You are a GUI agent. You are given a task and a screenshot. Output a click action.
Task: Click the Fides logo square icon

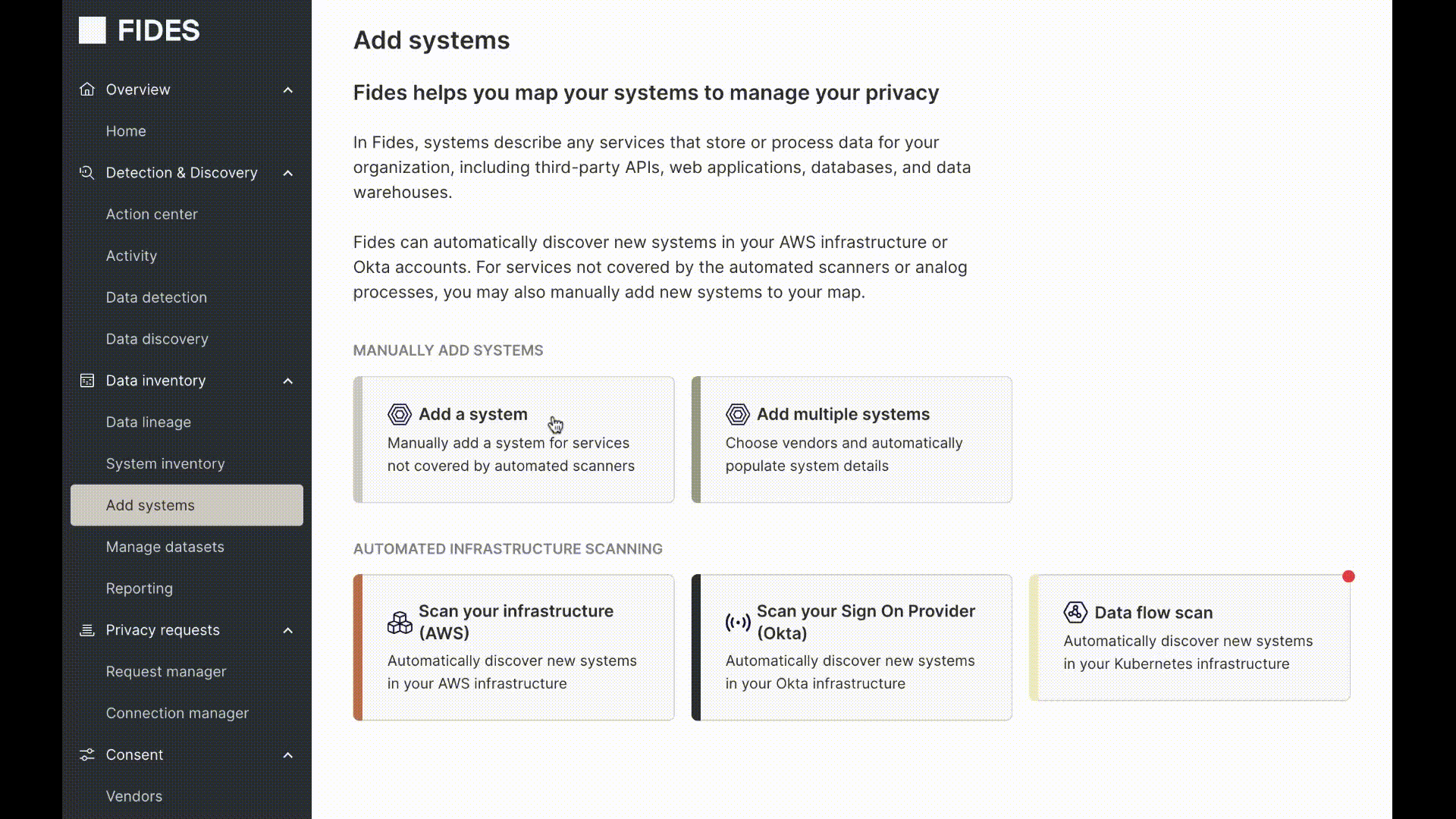(x=92, y=30)
